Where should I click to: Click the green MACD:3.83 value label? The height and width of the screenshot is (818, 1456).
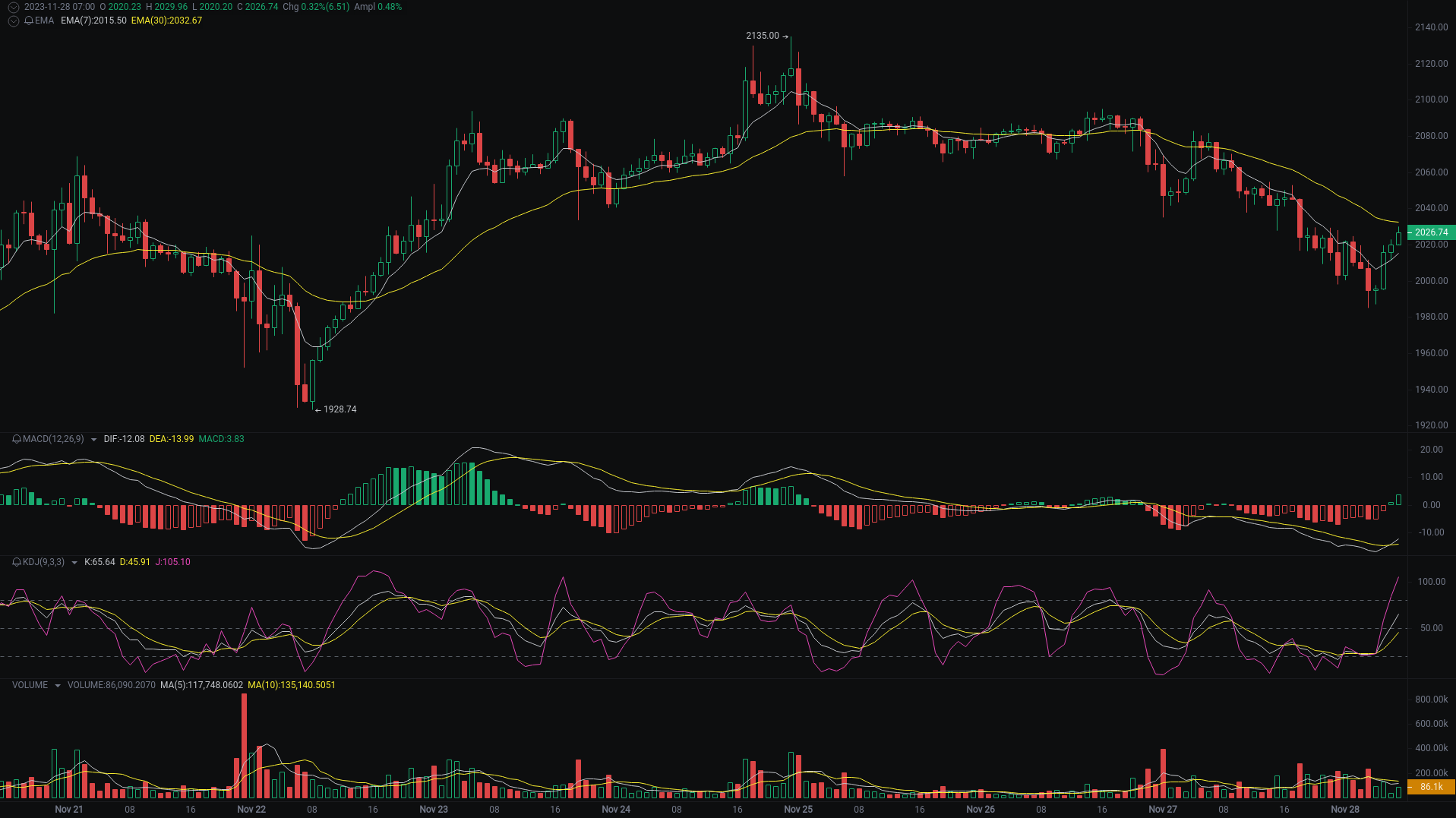222,439
